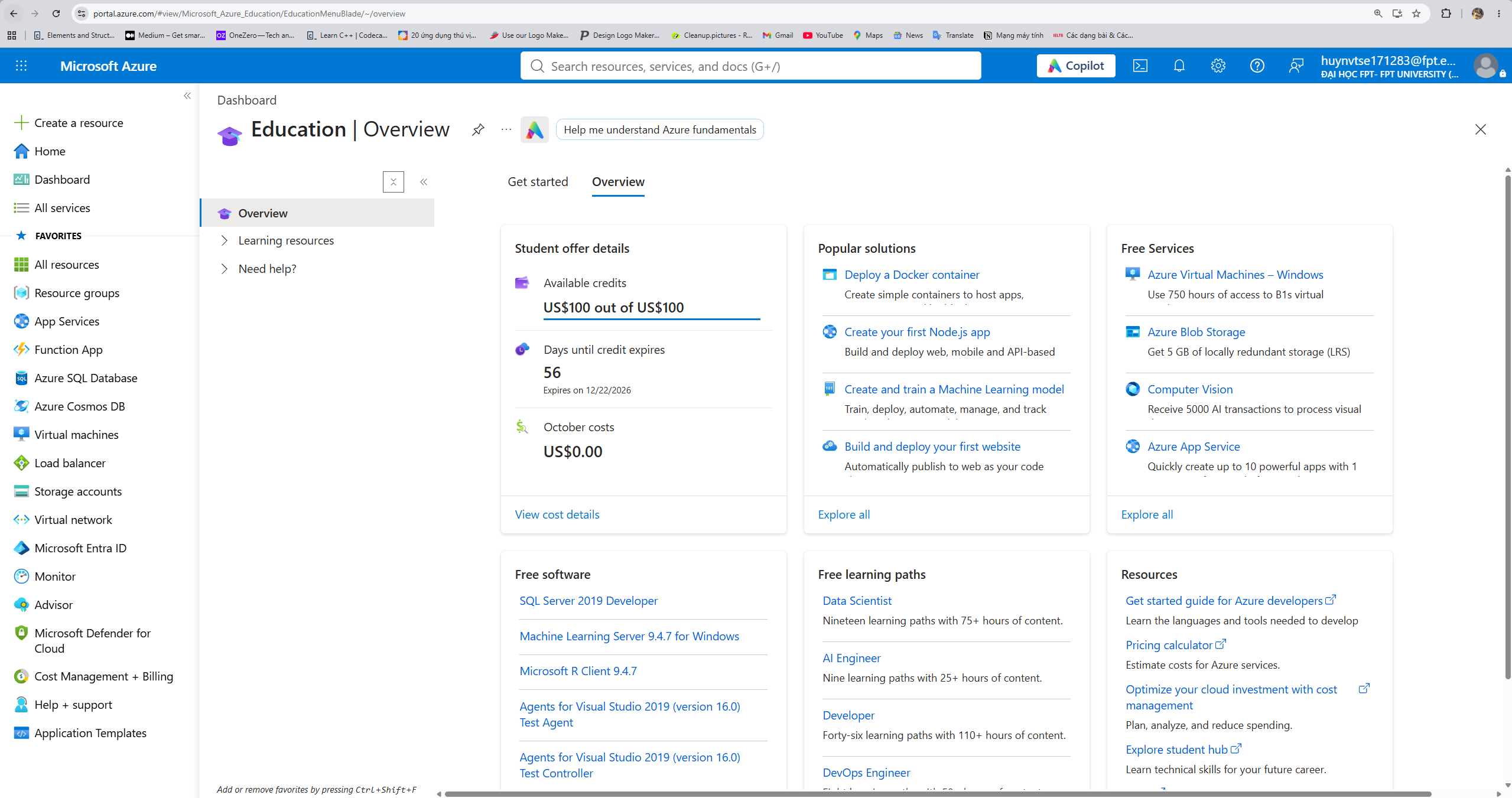This screenshot has height=798, width=1512.
Task: Open View cost details link
Action: pyautogui.click(x=557, y=514)
